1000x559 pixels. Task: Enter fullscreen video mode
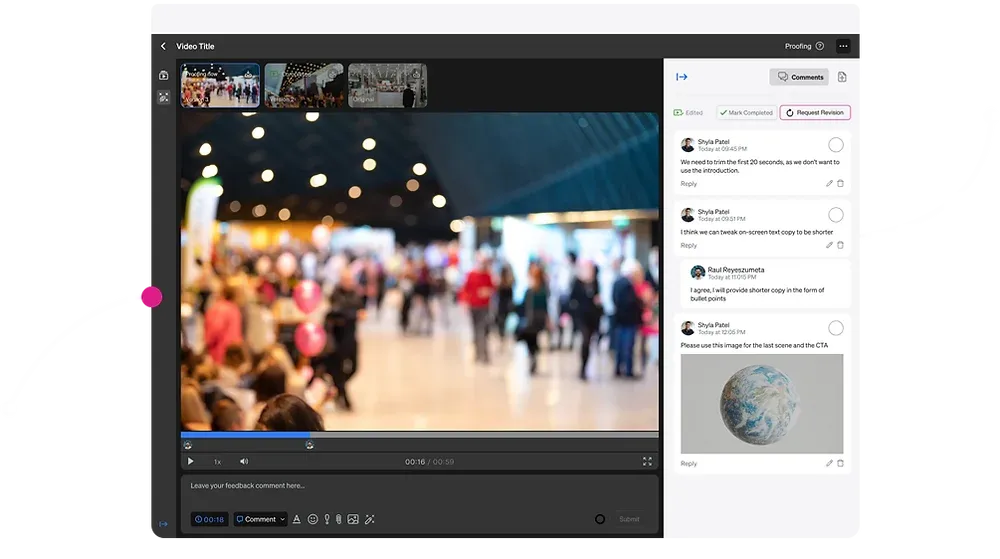(647, 461)
